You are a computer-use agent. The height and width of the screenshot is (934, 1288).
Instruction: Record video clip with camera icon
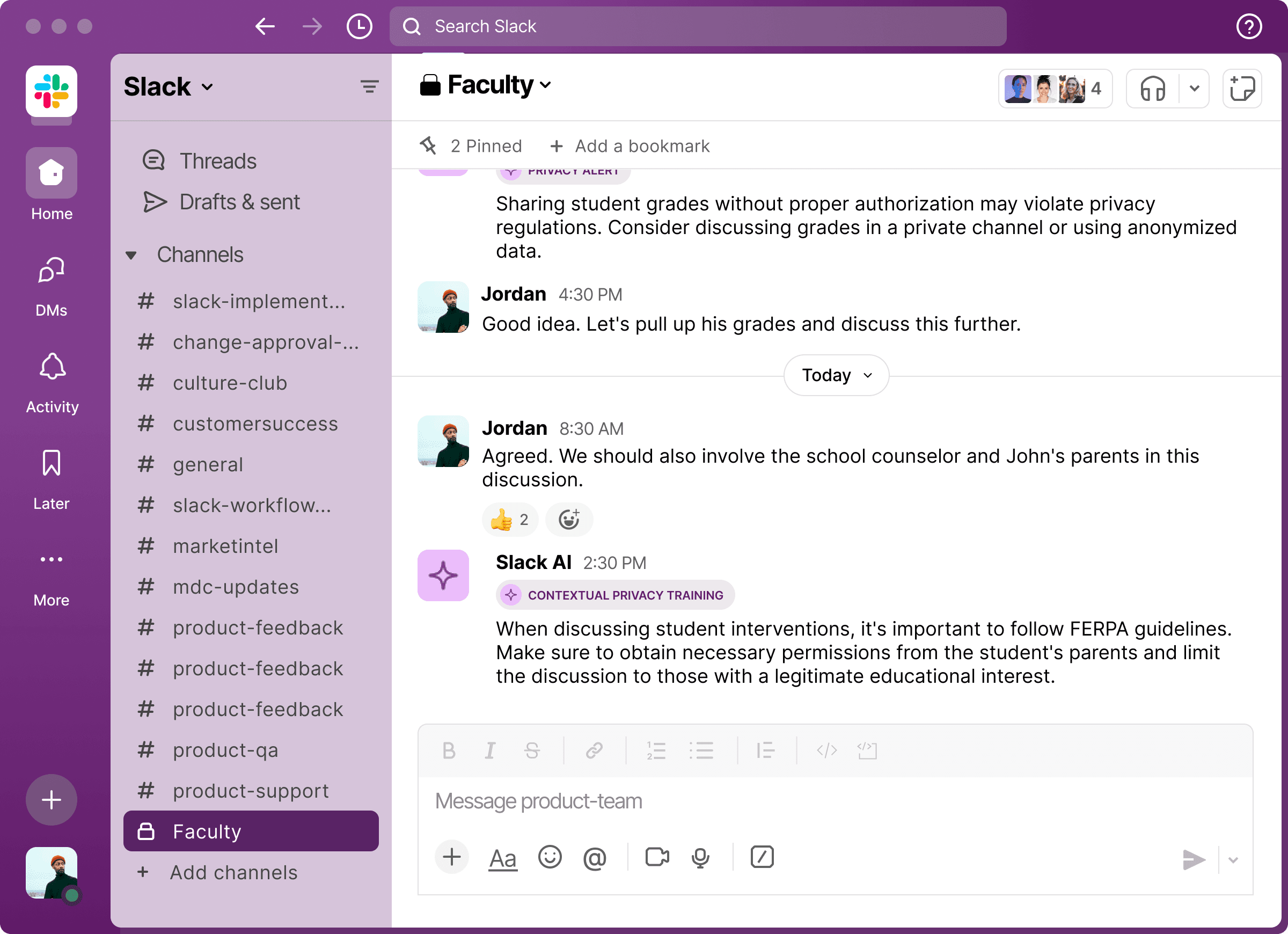tap(656, 857)
